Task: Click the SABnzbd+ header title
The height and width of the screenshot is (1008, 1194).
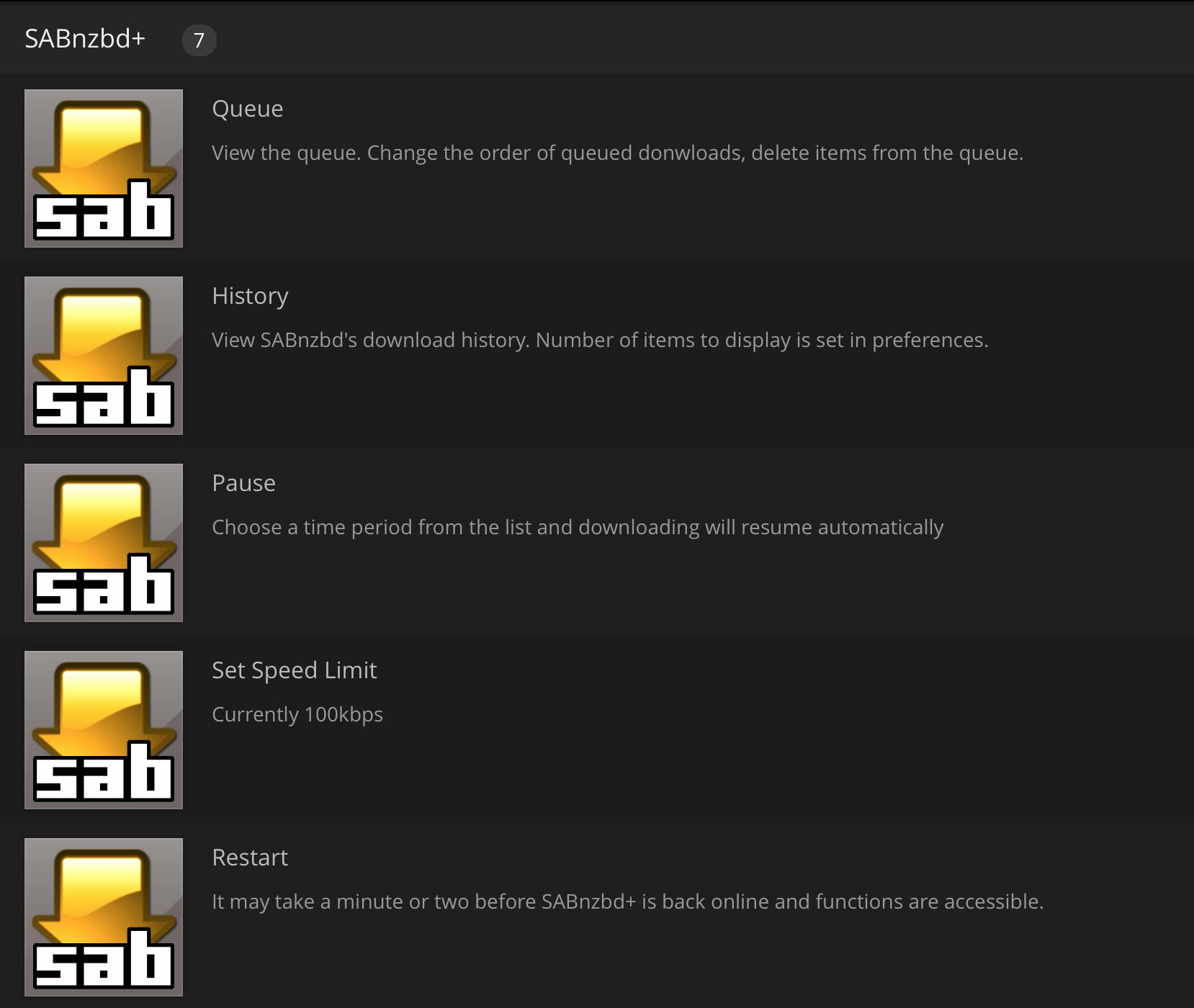Action: coord(85,39)
